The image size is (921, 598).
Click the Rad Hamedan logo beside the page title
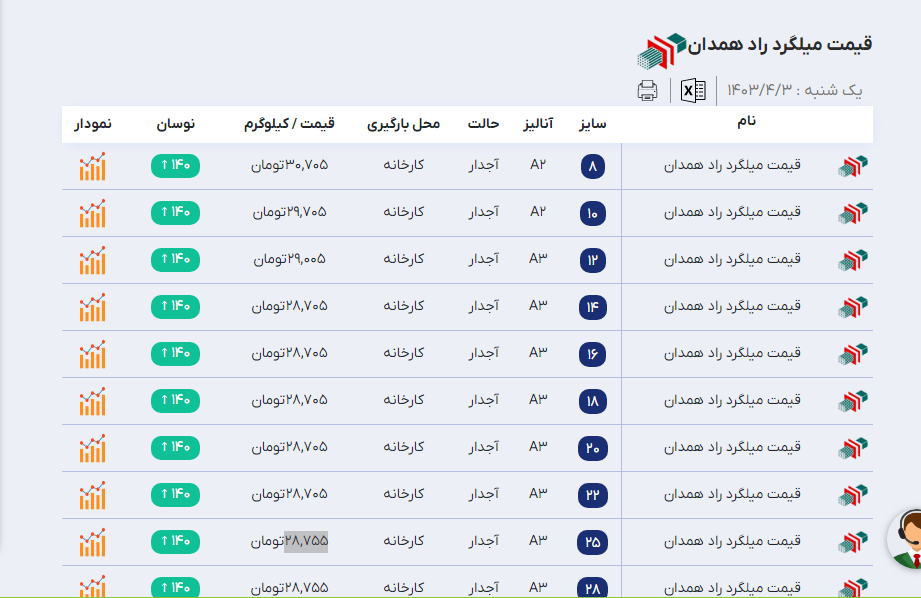pyautogui.click(x=663, y=49)
